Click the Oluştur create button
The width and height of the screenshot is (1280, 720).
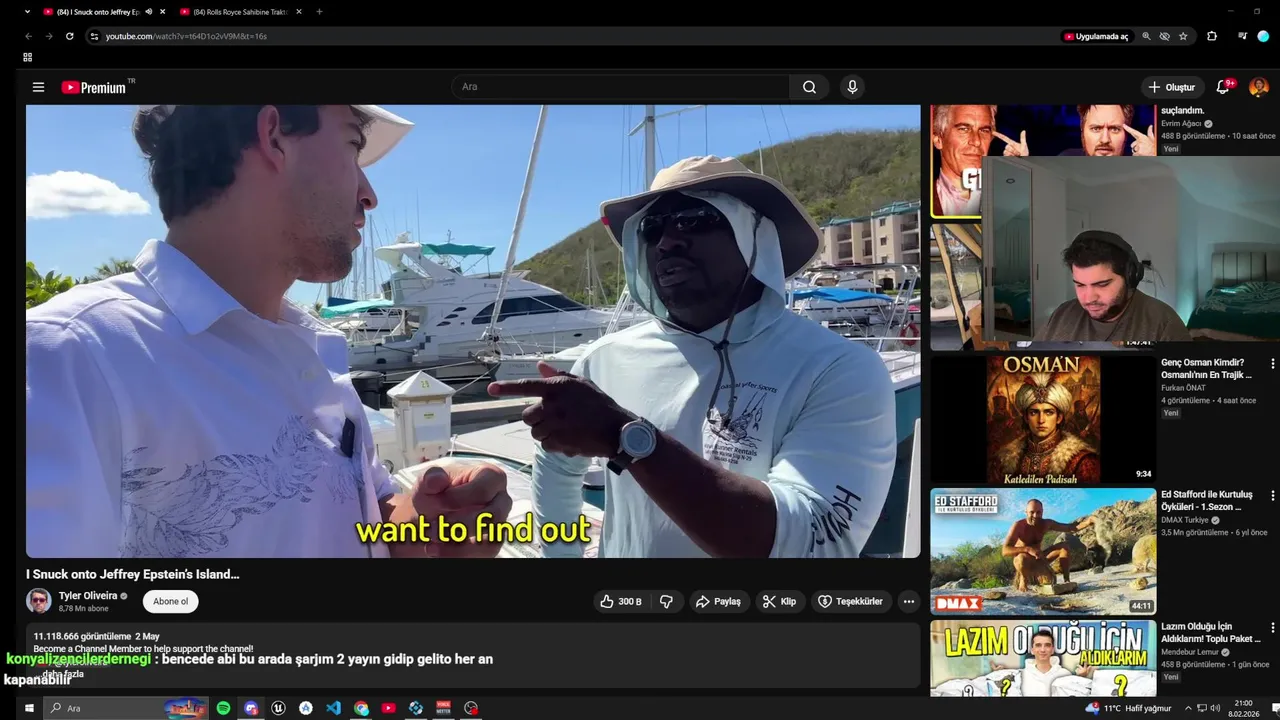[1171, 87]
